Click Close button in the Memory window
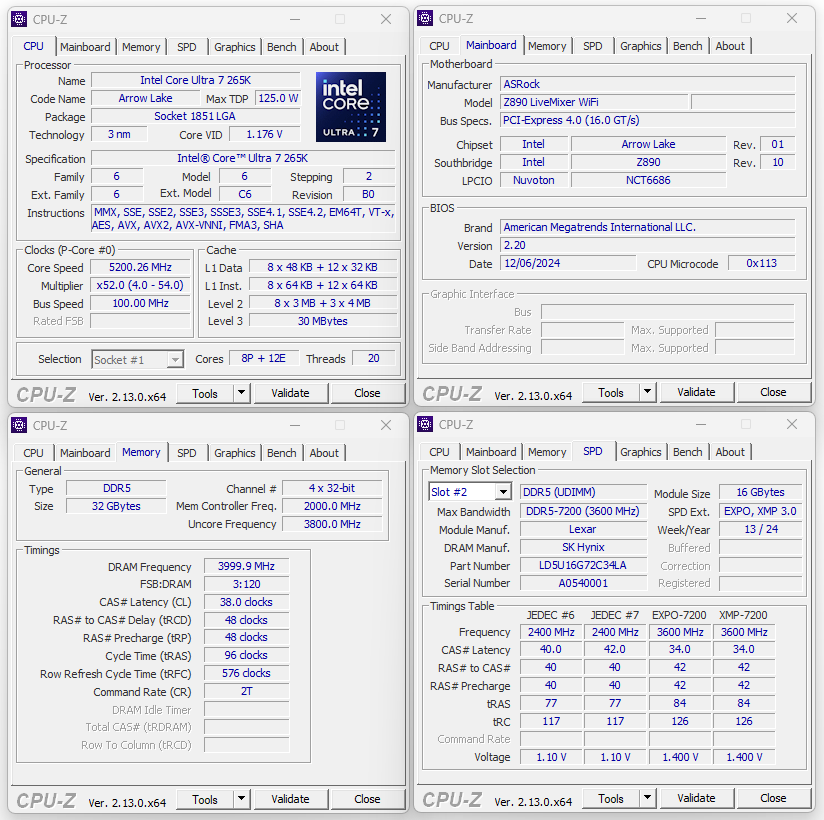The width and height of the screenshot is (824, 820). 367,799
